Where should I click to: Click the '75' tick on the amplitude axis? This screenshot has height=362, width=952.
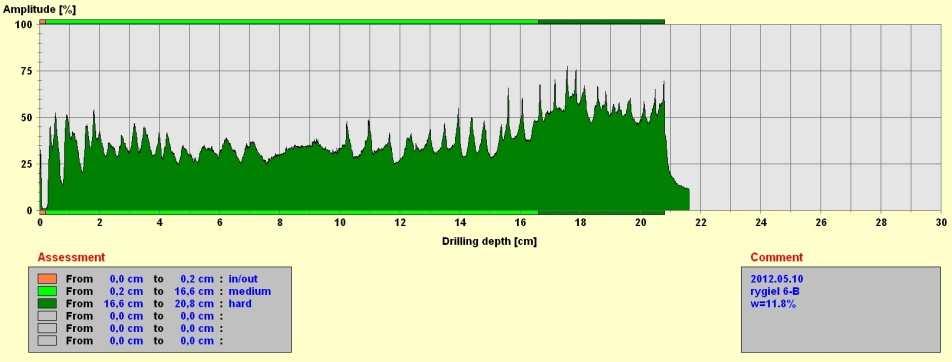(x=26, y=70)
